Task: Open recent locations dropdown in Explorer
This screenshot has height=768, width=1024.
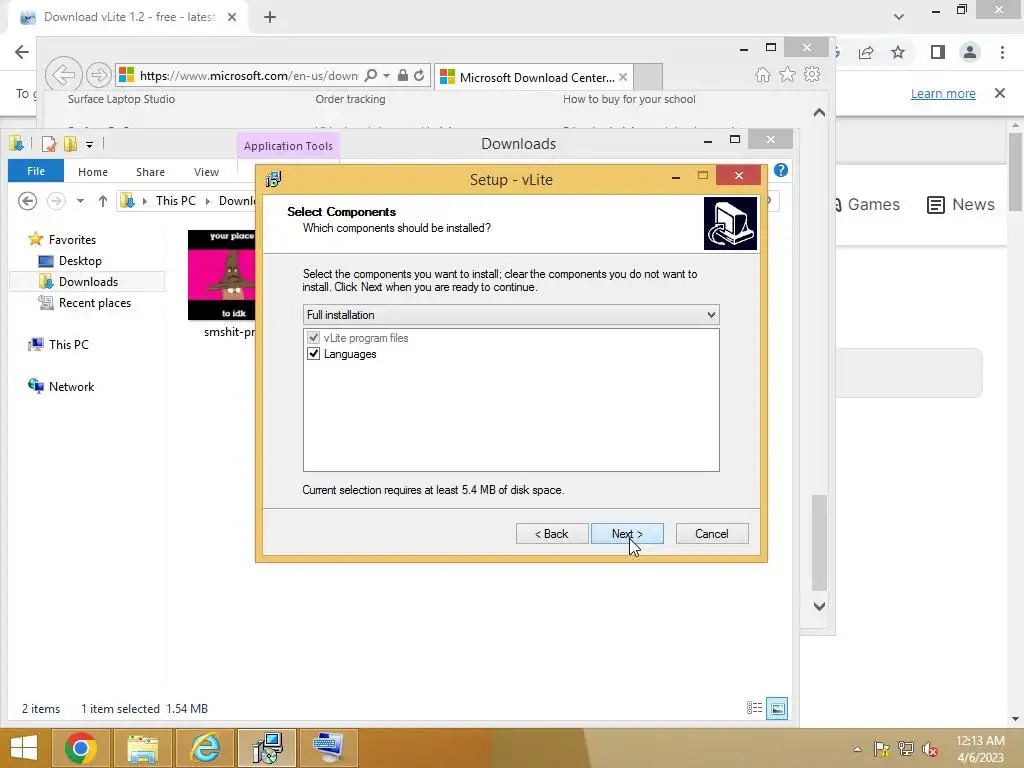Action: coord(80,200)
